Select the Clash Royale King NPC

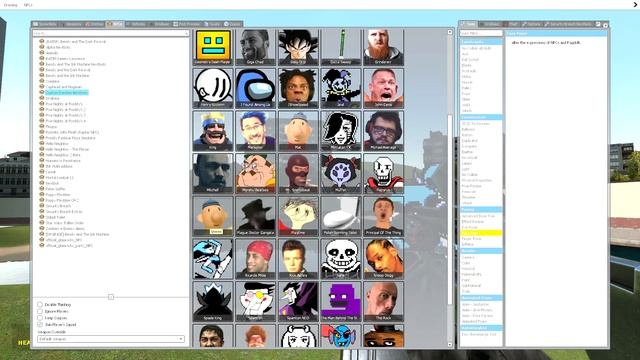(x=213, y=131)
